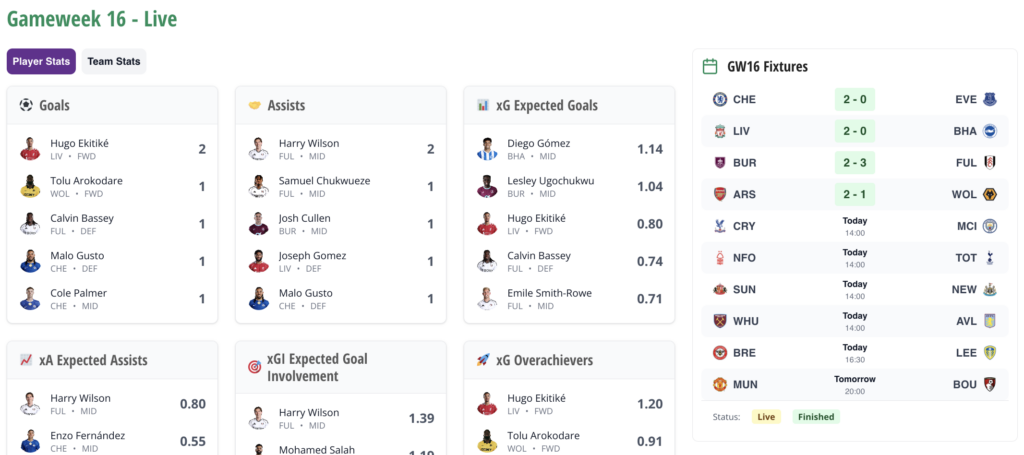Viewport: 1024px width, 455px height.
Task: Click the green Finished status badge
Action: (x=816, y=417)
